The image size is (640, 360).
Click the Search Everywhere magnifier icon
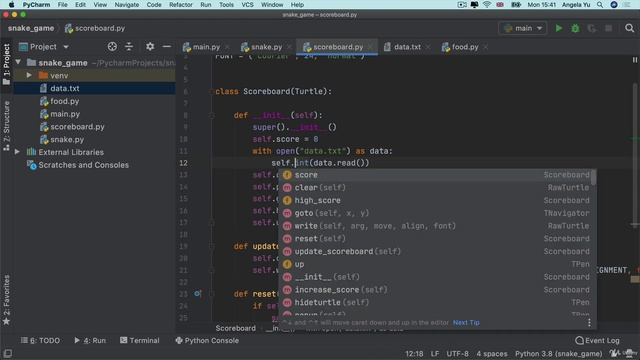629,28
